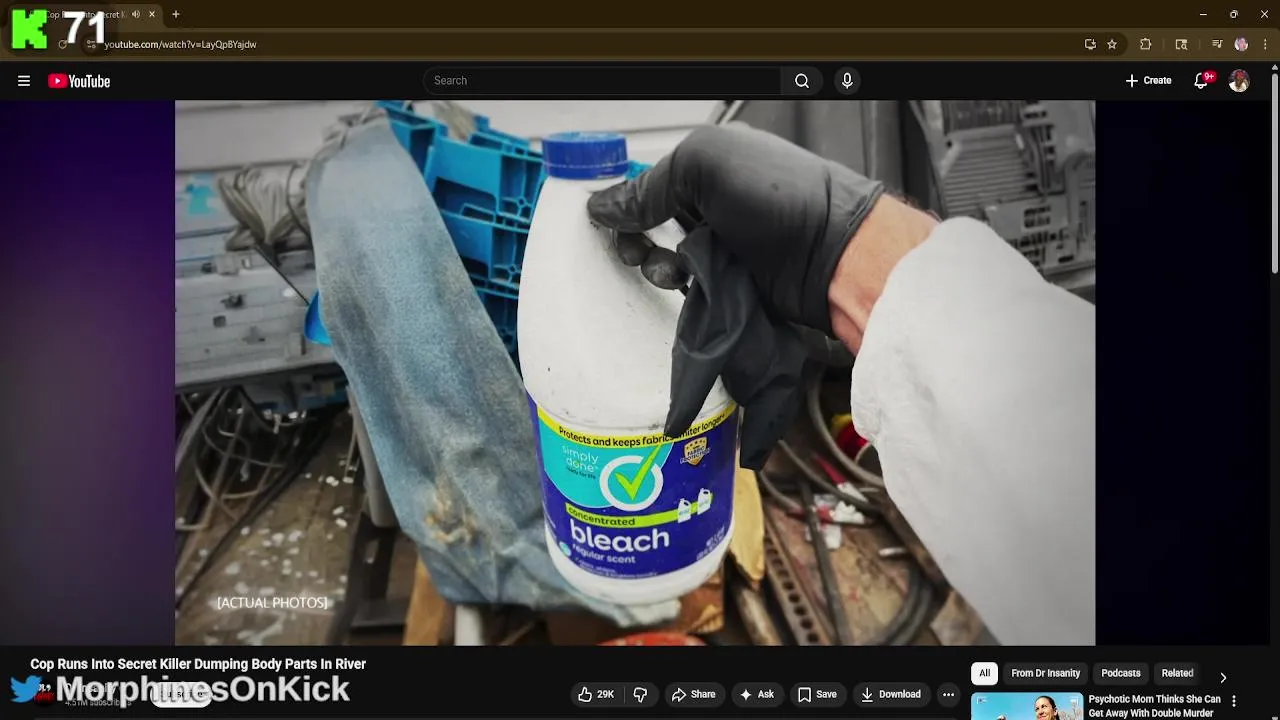The height and width of the screenshot is (720, 1280).
Task: Start voice search with microphone icon
Action: [x=847, y=81]
